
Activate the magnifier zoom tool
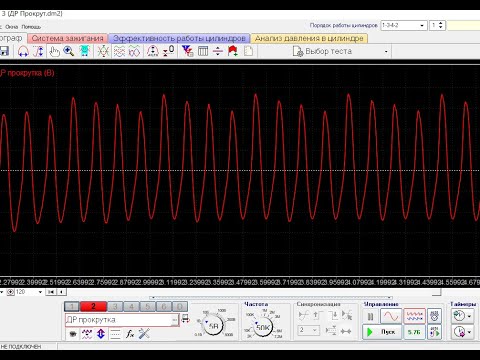[x=69, y=51]
